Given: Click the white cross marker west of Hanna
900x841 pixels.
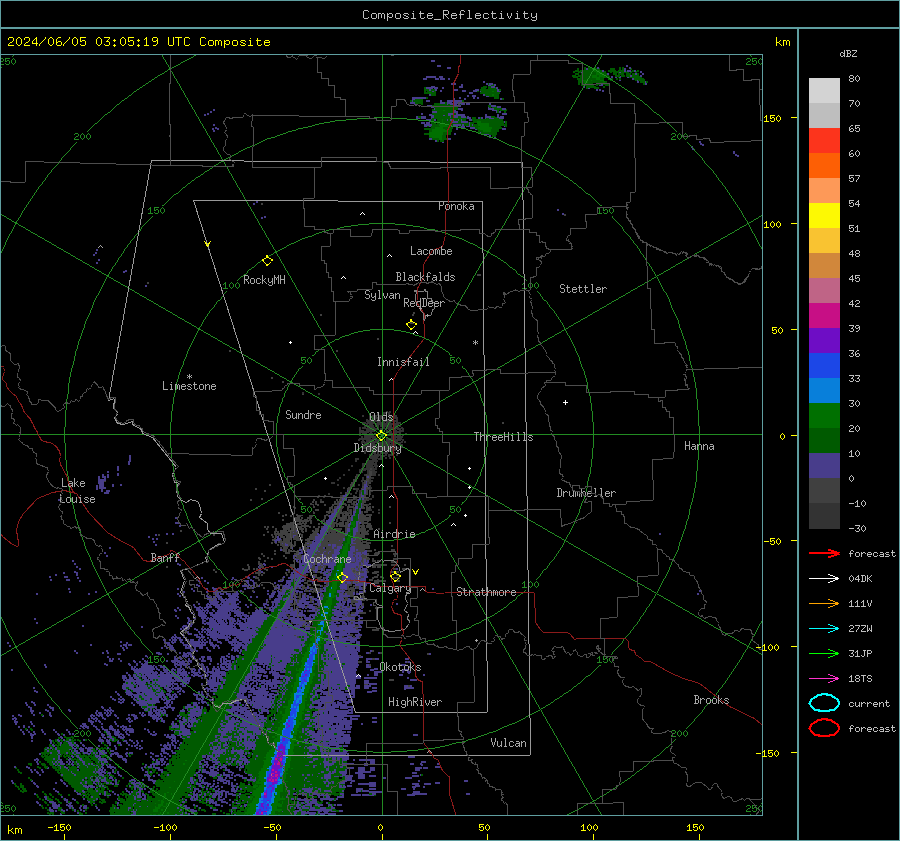Looking at the screenshot, I should (x=565, y=402).
